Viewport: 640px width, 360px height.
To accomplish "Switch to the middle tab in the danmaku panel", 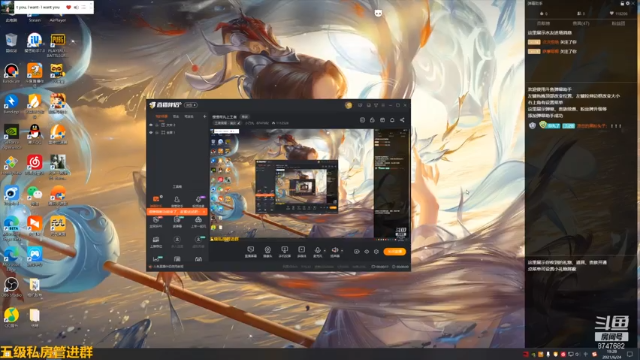I will coord(581,24).
